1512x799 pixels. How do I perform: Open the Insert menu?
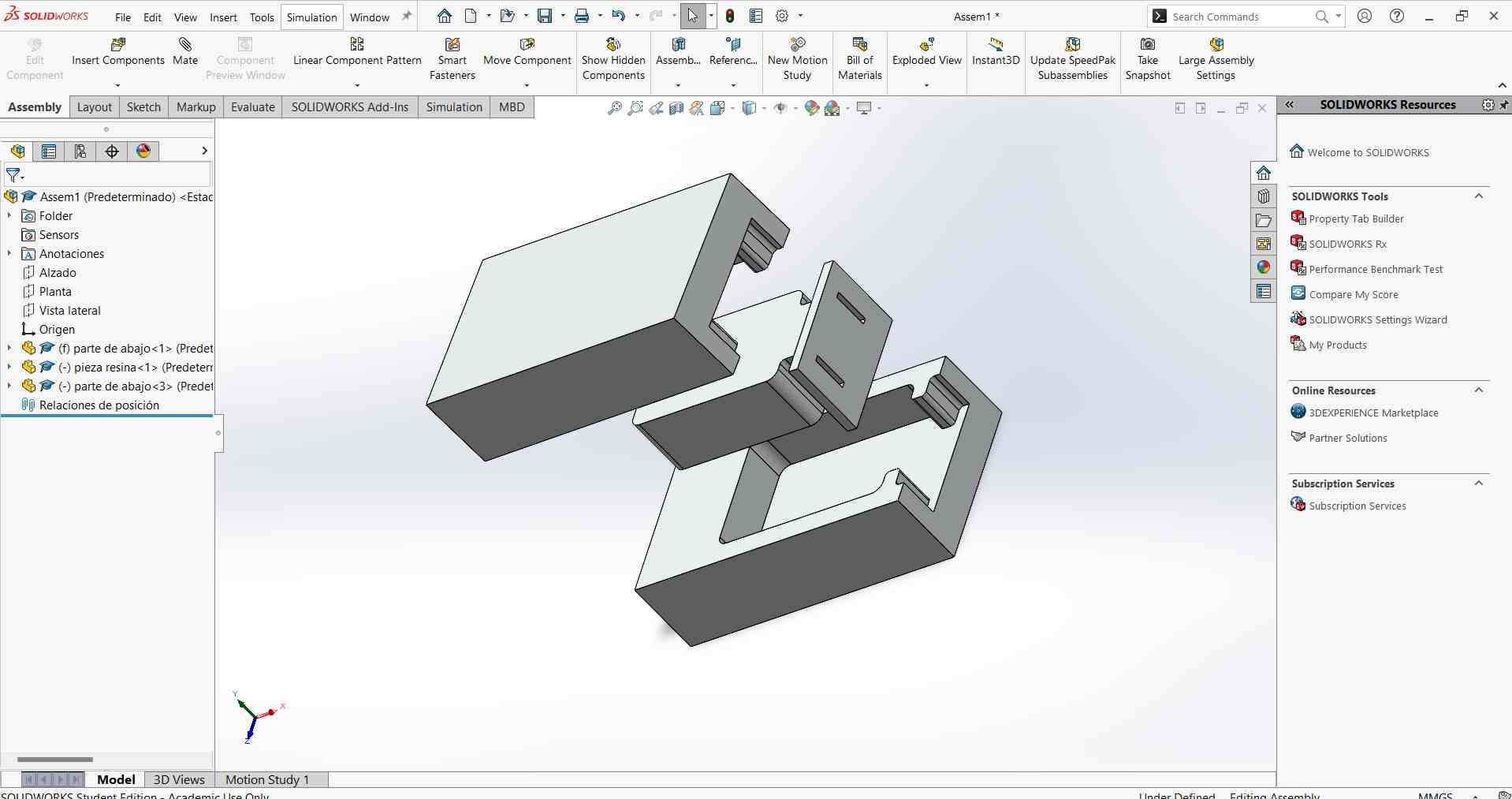coord(223,17)
